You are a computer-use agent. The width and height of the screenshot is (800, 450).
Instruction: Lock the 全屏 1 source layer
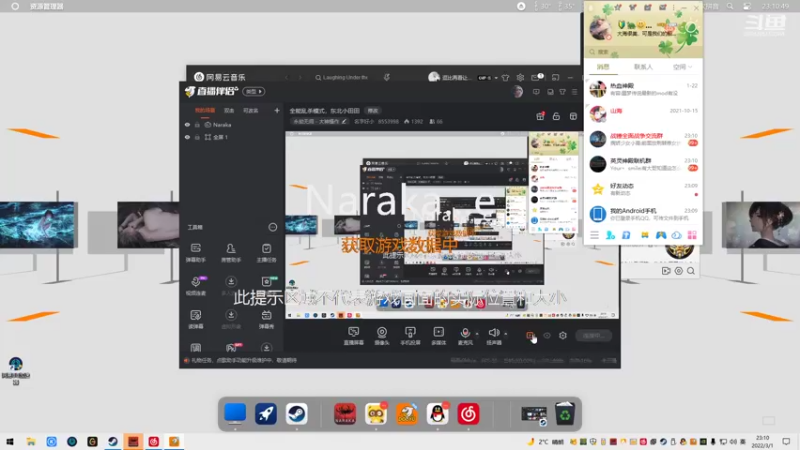[x=197, y=137]
